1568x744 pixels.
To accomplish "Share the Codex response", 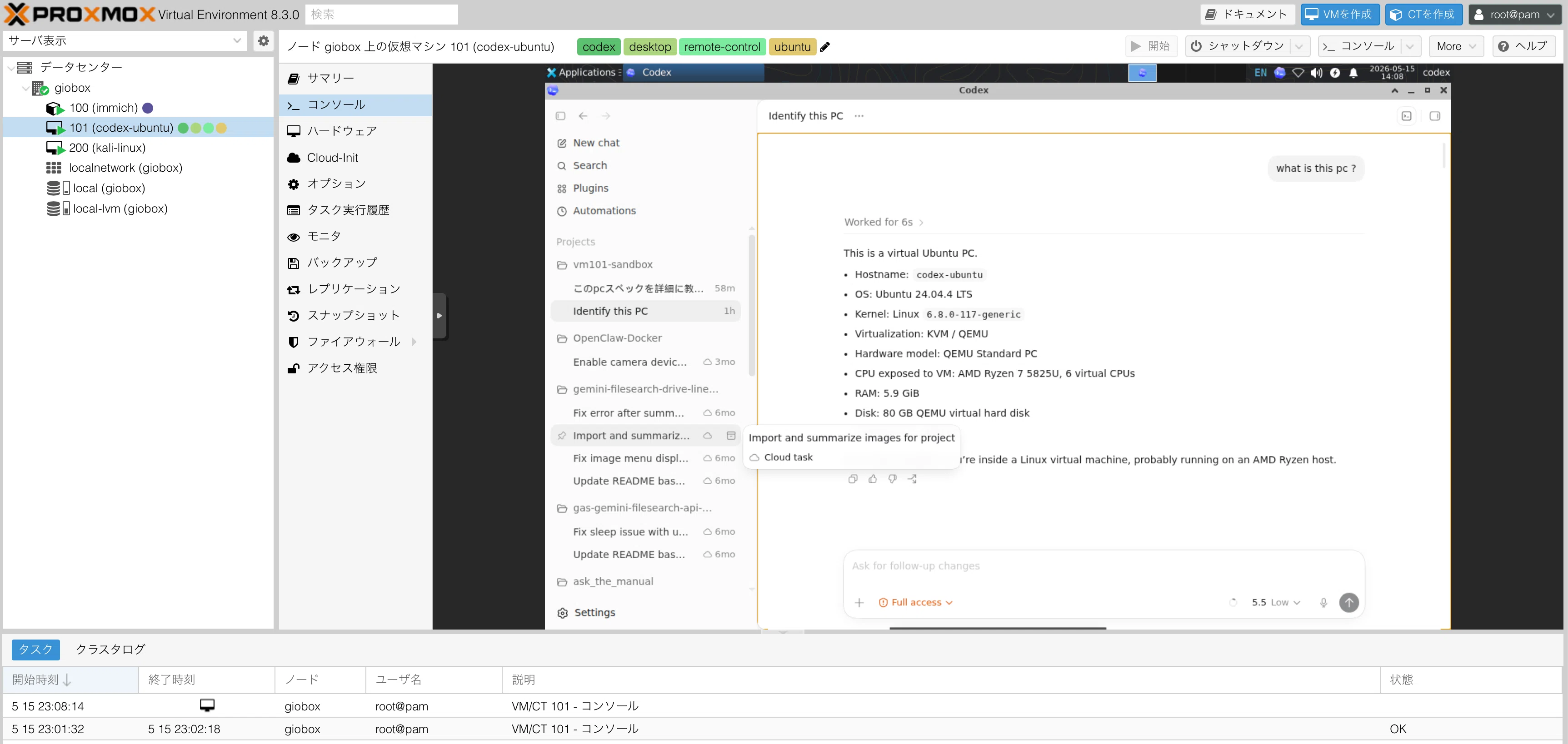I will [x=913, y=479].
